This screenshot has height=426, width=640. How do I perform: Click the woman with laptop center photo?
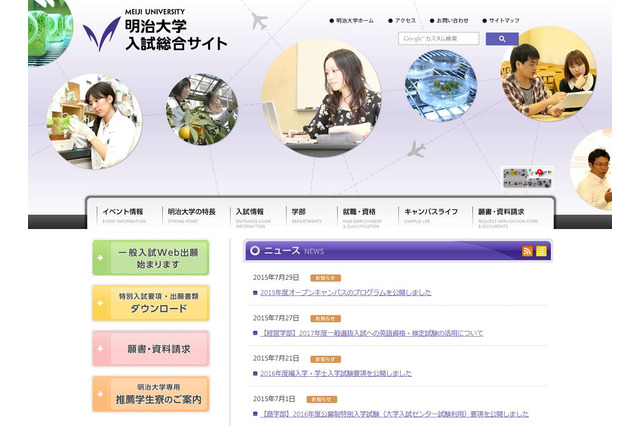pyautogui.click(x=322, y=98)
